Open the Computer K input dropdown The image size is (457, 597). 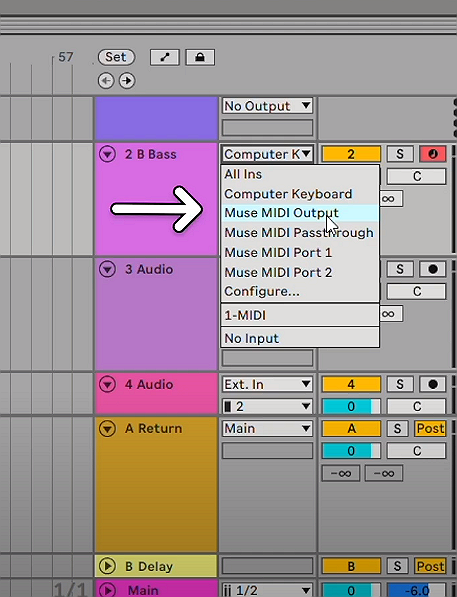267,154
